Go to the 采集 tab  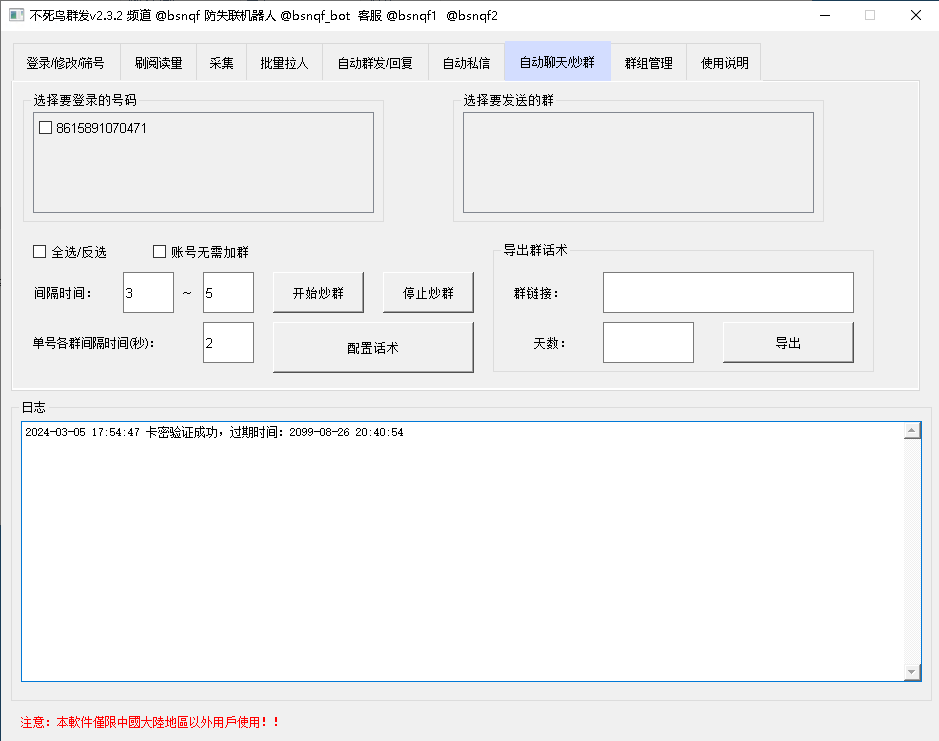coord(221,63)
